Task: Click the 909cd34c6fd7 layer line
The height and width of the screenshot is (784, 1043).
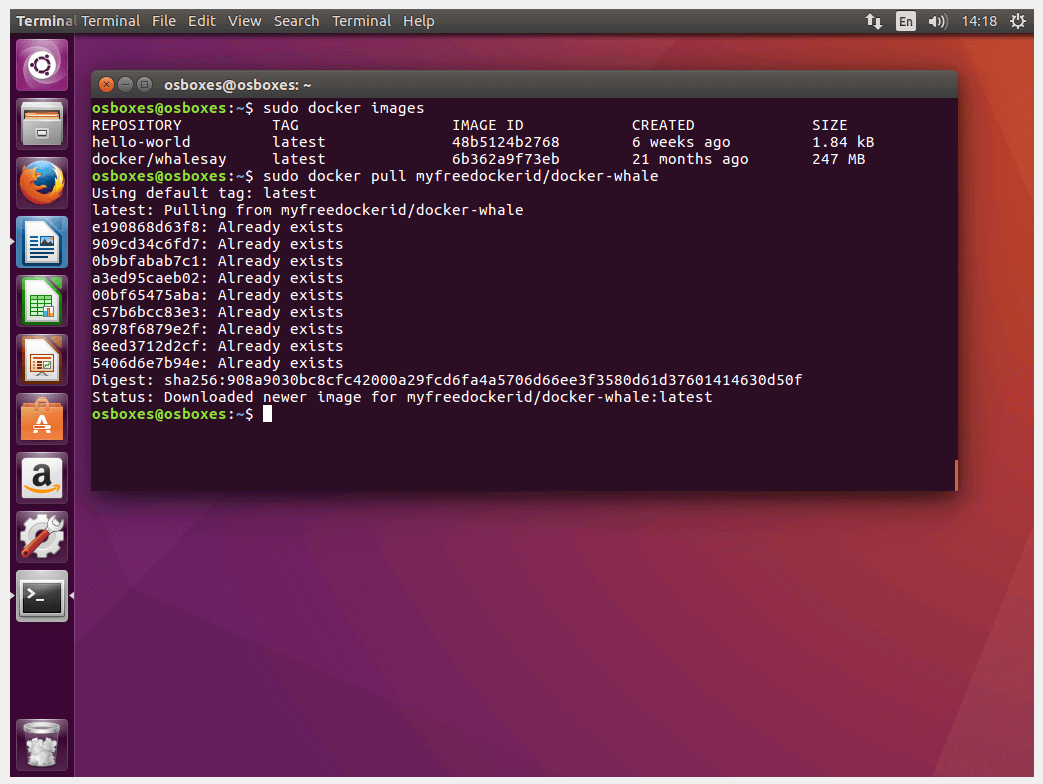Action: coord(218,245)
